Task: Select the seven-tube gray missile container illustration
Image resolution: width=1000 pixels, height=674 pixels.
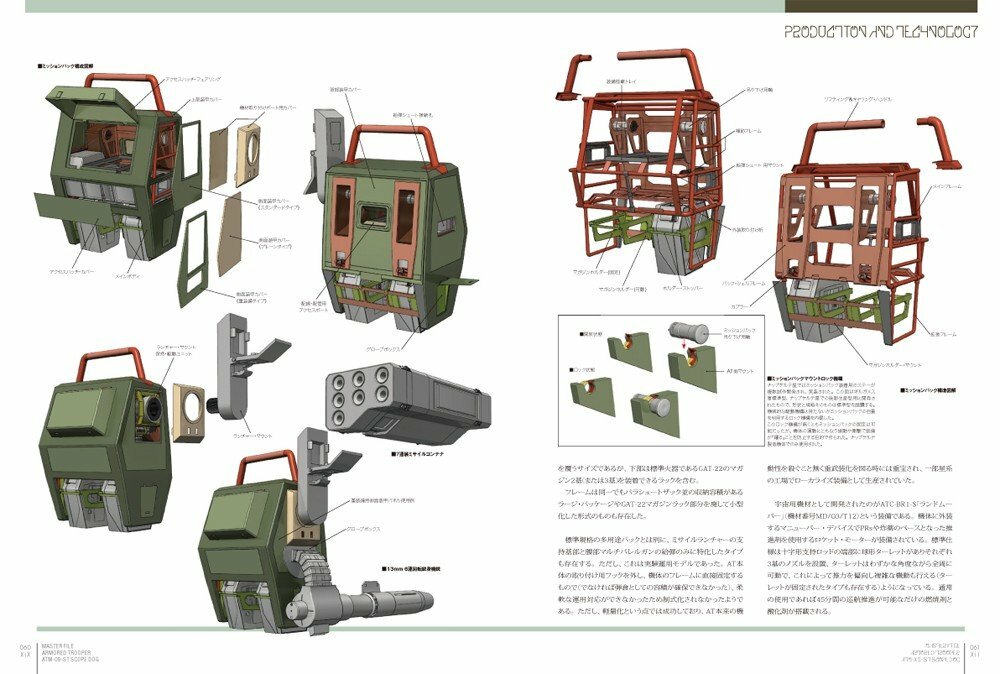Action: pyautogui.click(x=408, y=404)
